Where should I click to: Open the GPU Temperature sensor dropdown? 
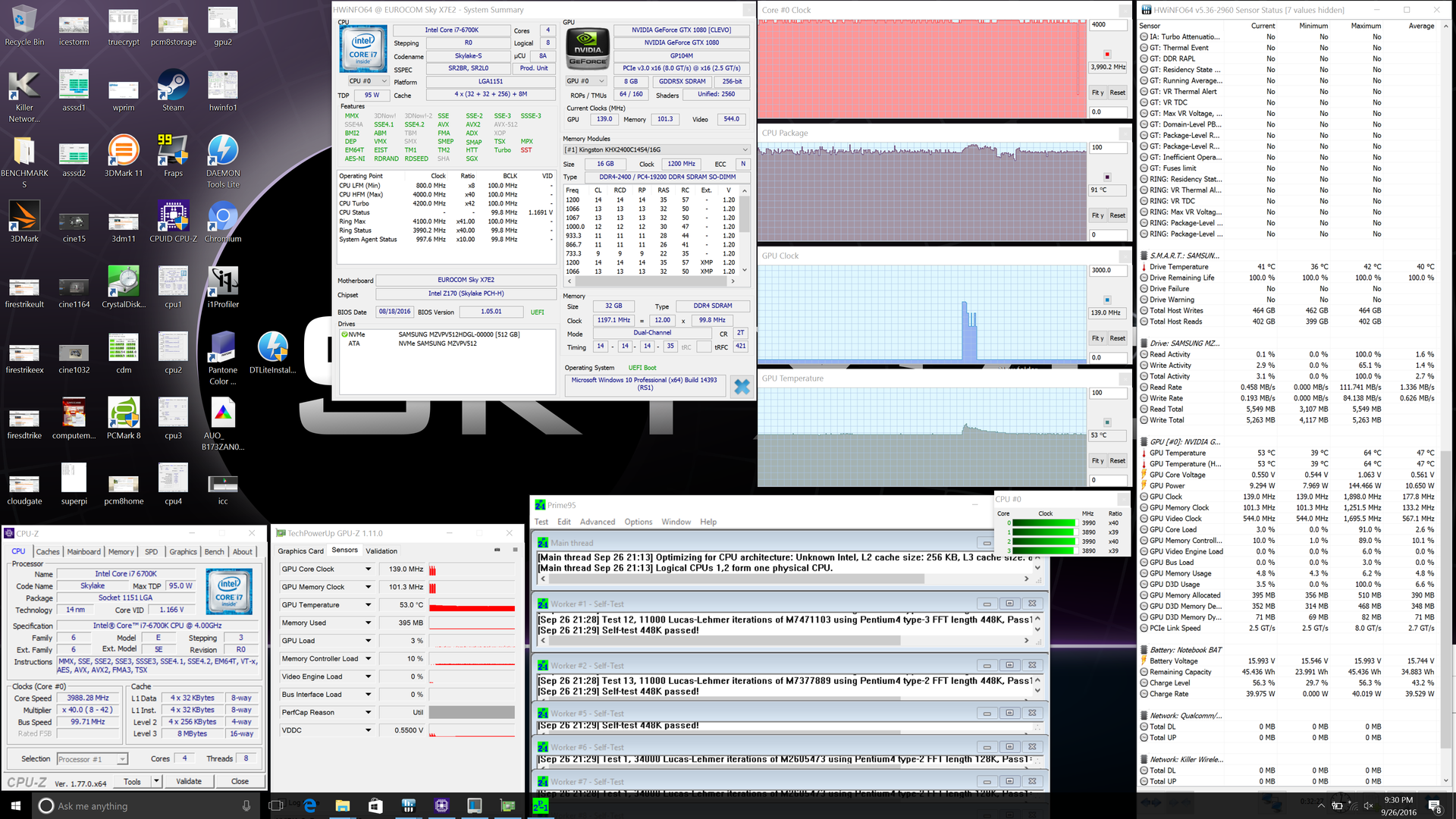click(369, 604)
